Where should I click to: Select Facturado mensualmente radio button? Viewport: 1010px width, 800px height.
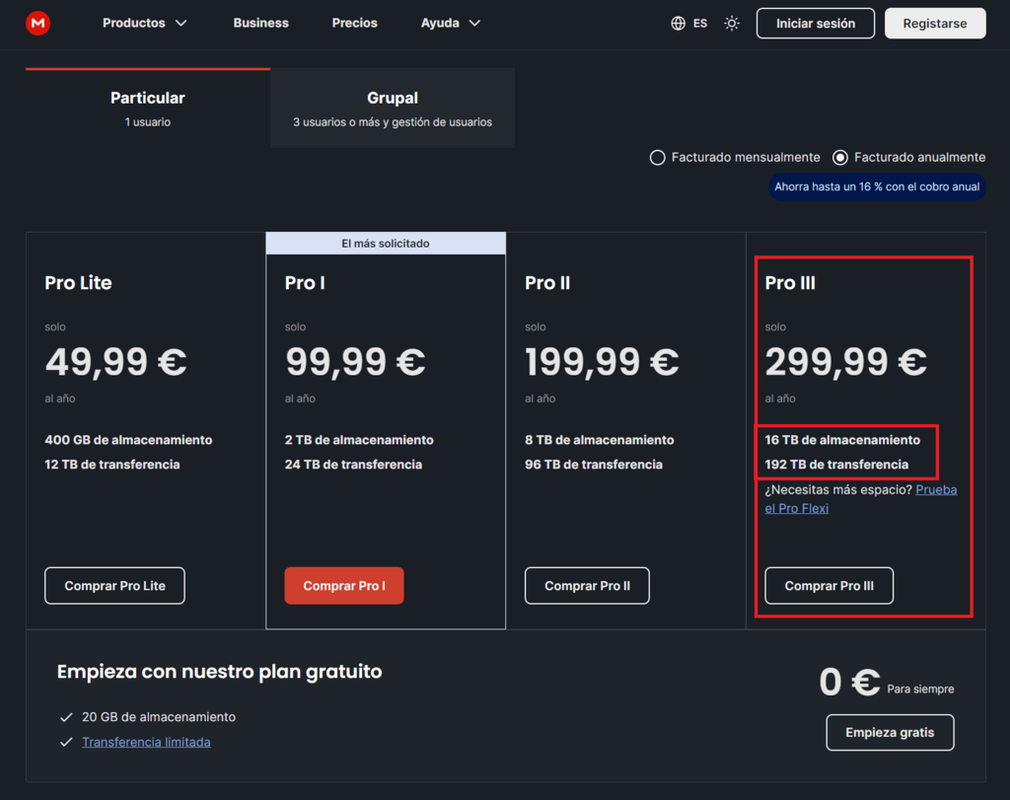[x=657, y=158]
